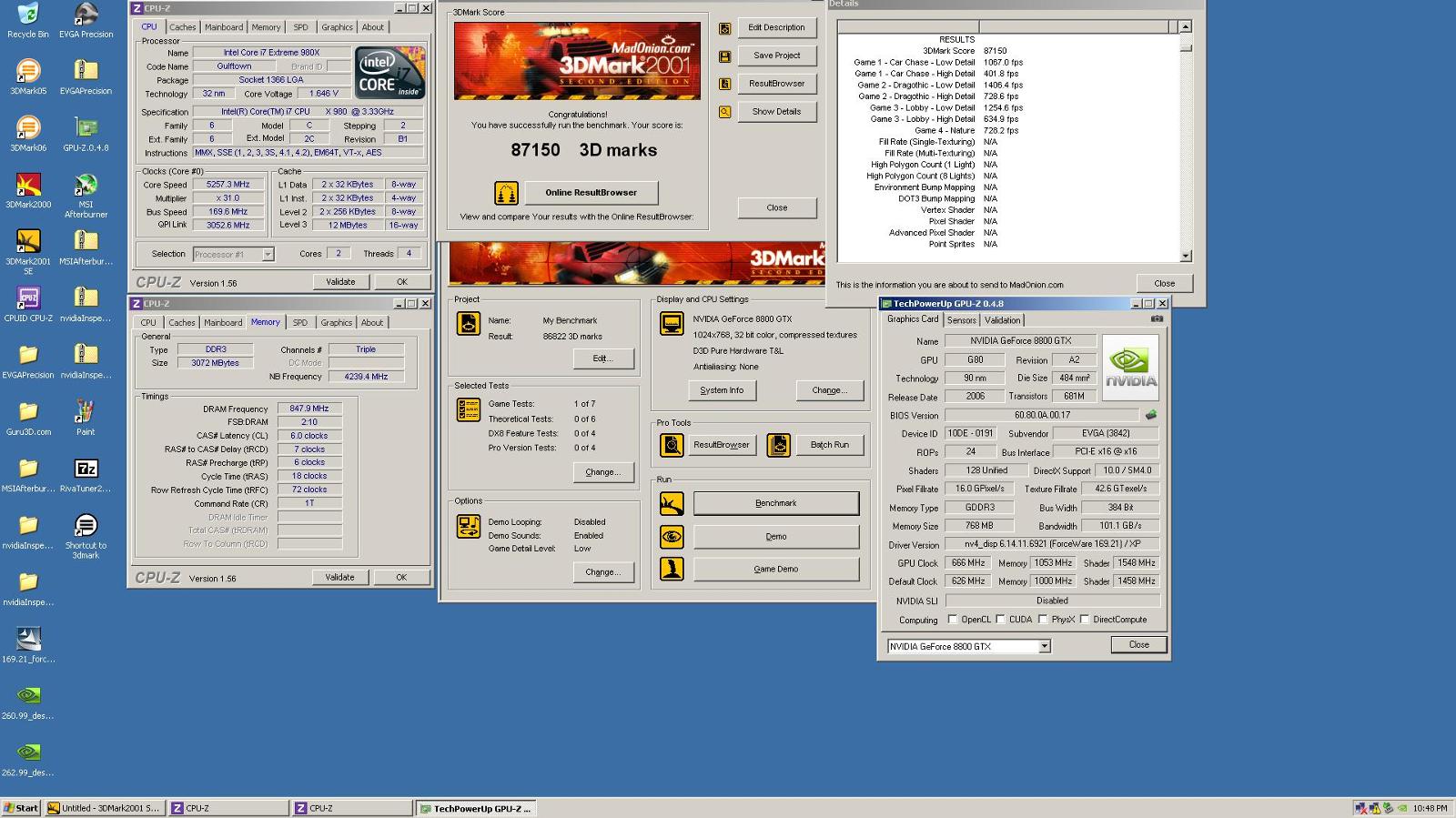Click the Windows Start button

click(21, 808)
